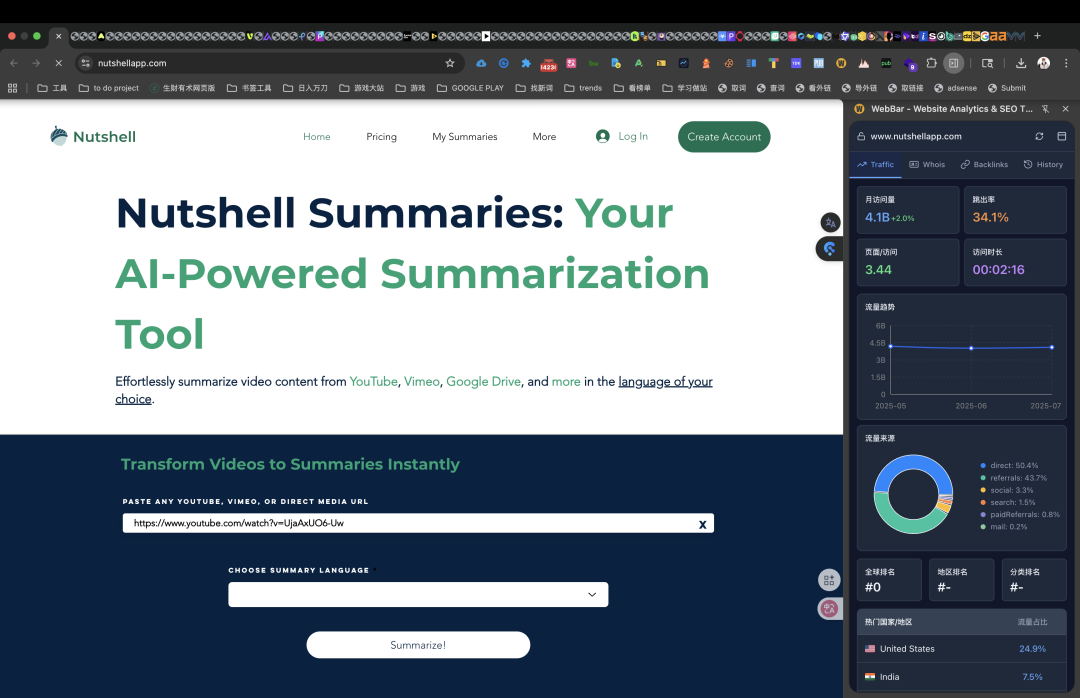This screenshot has height=698, width=1080.
Task: Switch to the WebBar History tab
Action: coord(1043,165)
